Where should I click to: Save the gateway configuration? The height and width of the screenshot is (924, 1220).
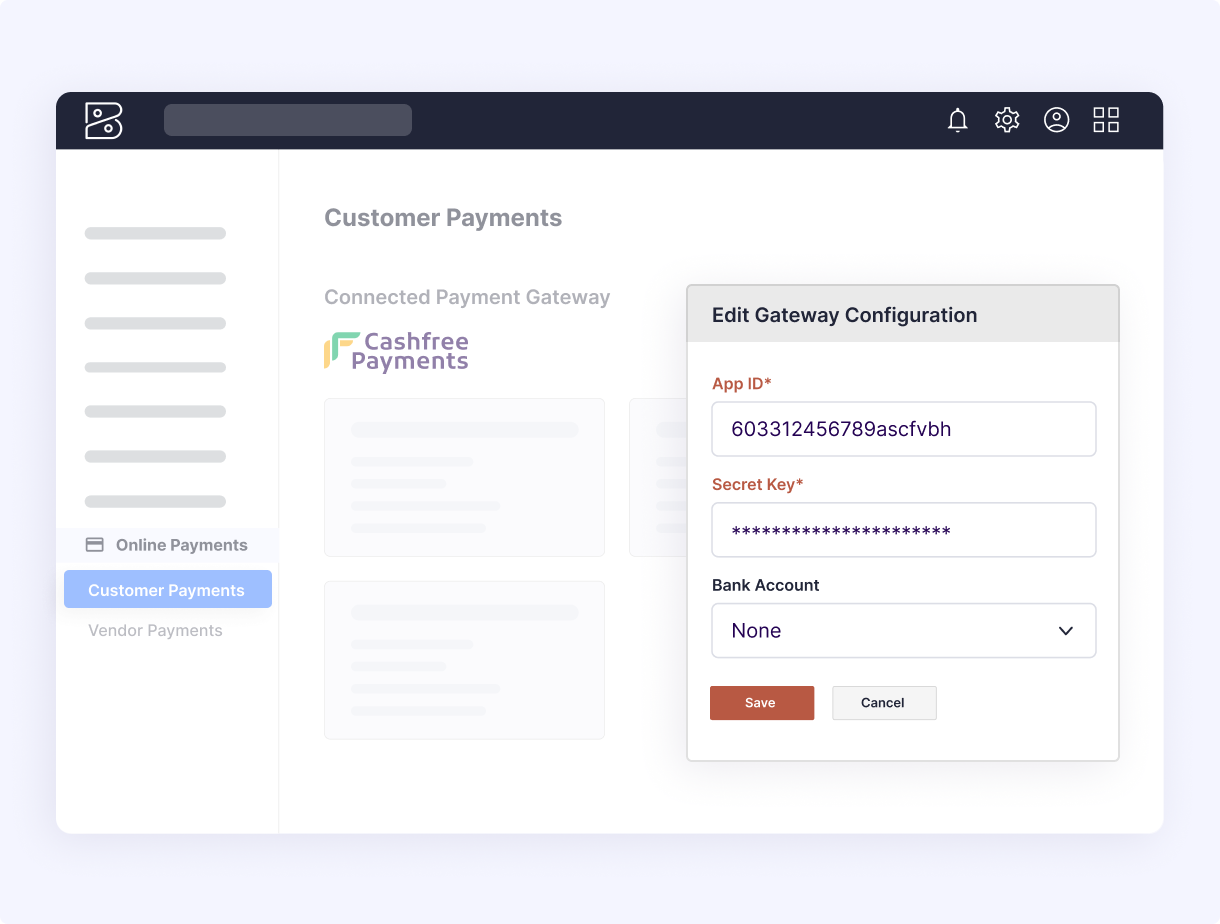click(761, 703)
